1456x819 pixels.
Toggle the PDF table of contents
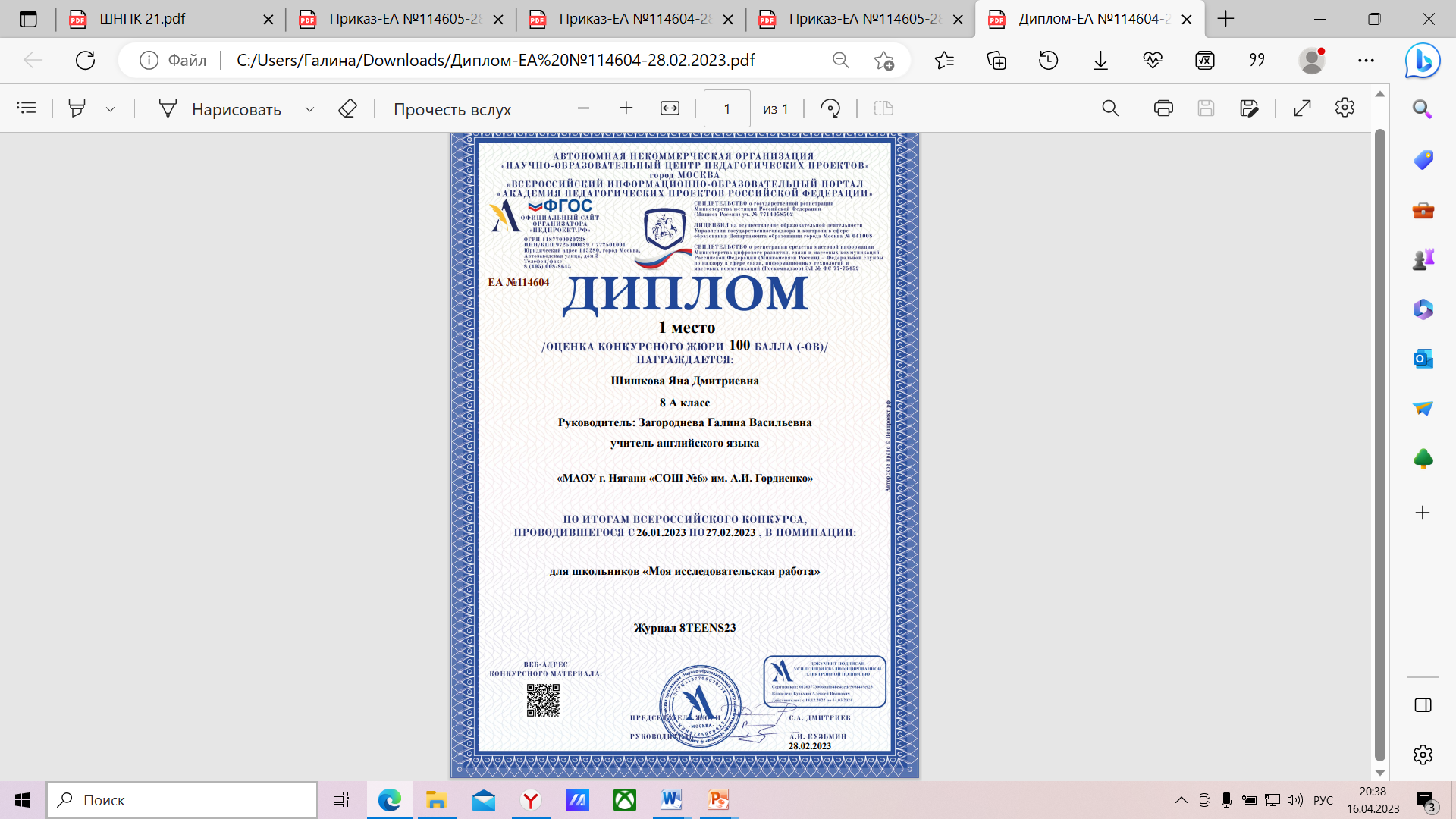pos(27,108)
